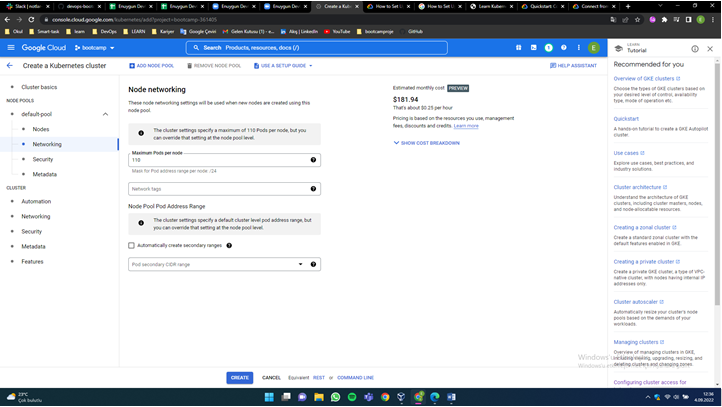
Task: Open the three-dot settings menu in header
Action: click(579, 47)
